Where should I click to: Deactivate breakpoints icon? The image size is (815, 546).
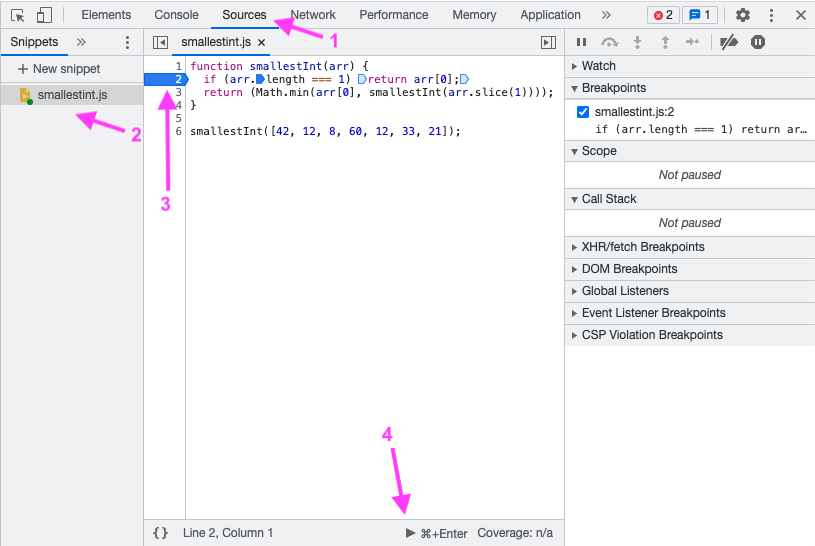click(x=729, y=42)
